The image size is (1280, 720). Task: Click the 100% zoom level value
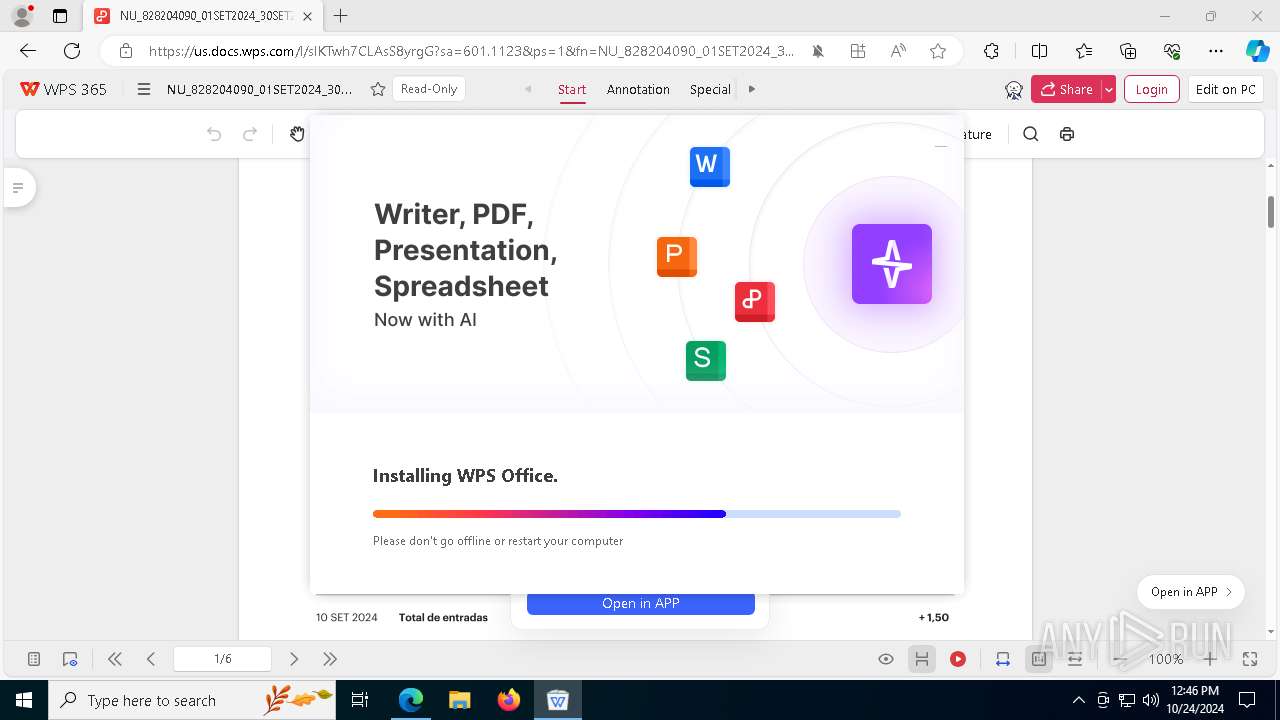[x=1165, y=659]
